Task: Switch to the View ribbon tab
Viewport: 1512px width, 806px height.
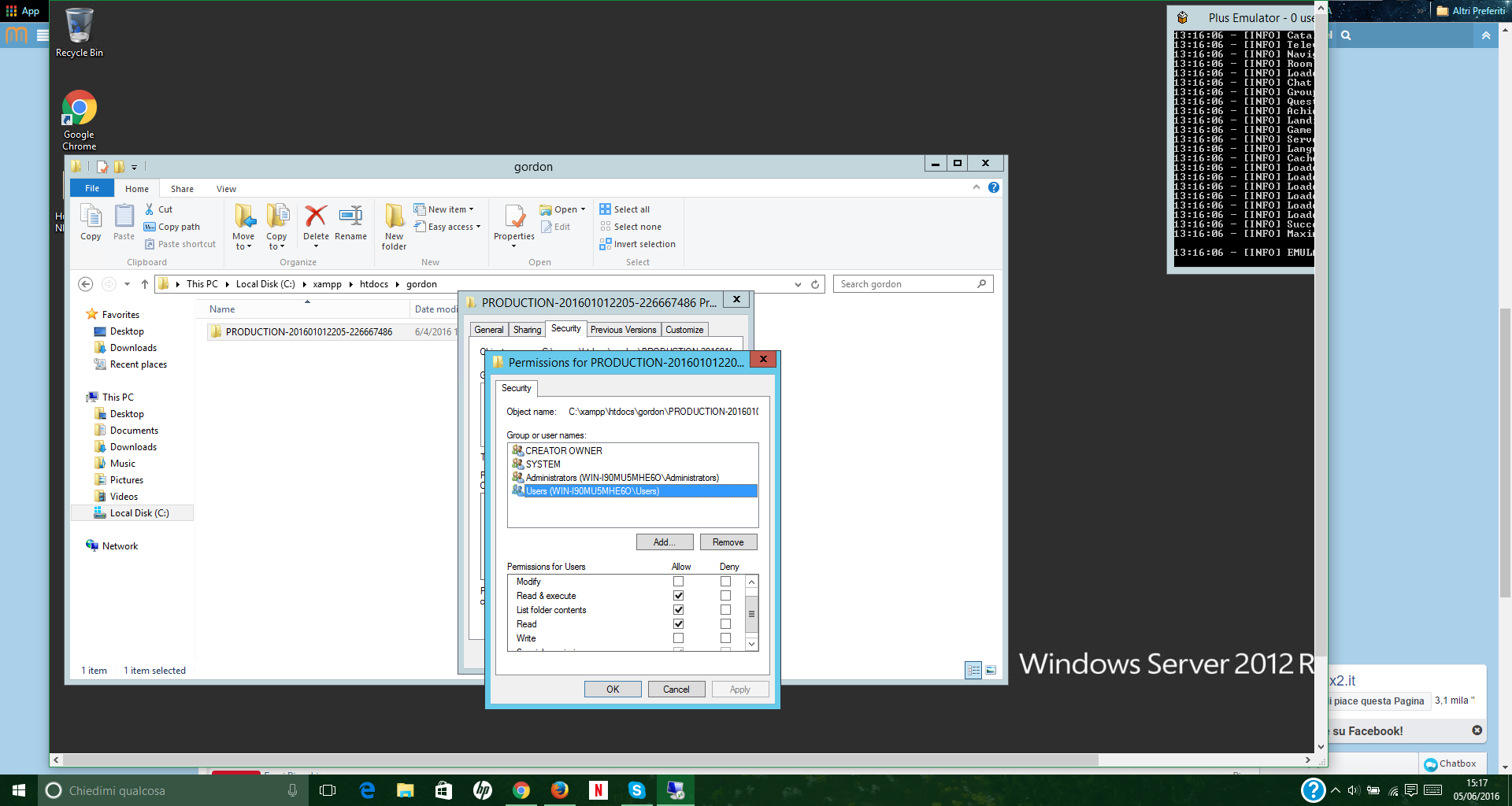Action: coord(226,189)
